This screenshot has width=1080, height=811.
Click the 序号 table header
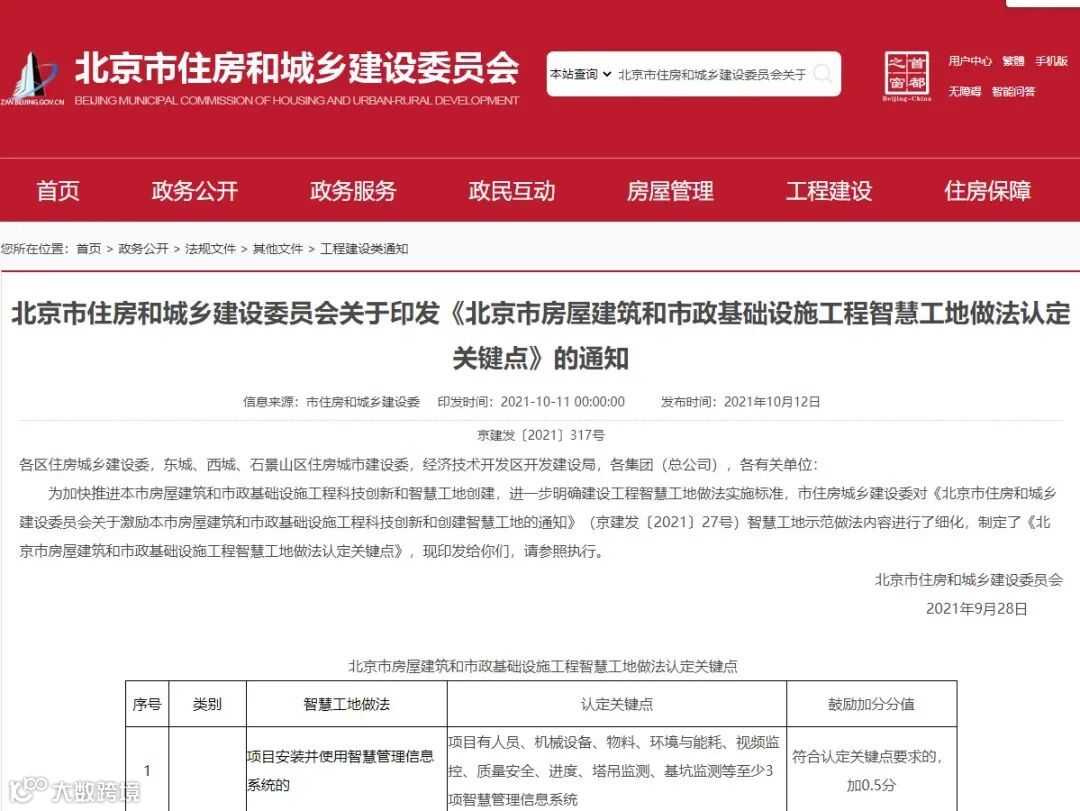tap(147, 704)
